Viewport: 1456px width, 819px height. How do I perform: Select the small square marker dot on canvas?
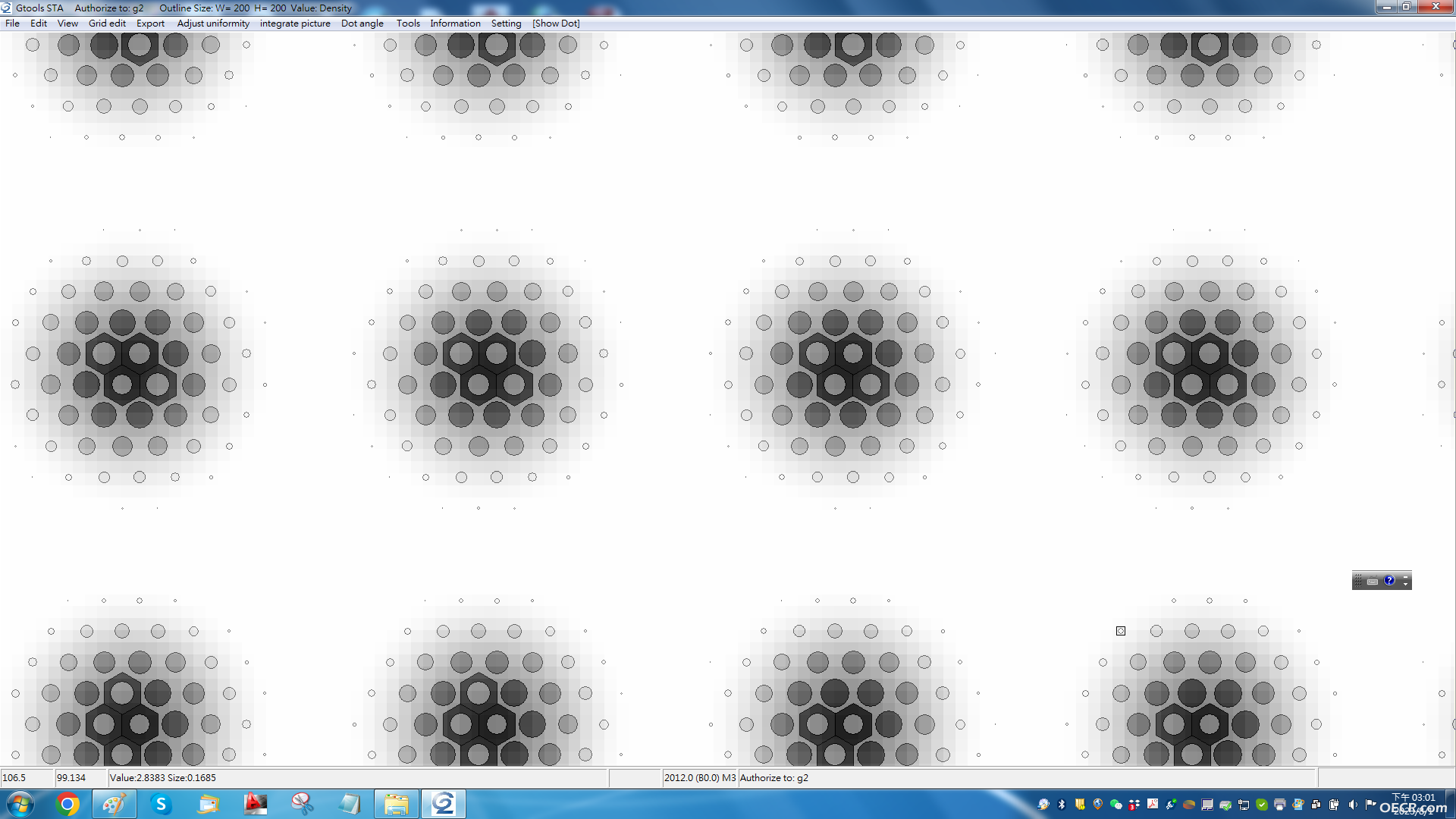(1121, 631)
